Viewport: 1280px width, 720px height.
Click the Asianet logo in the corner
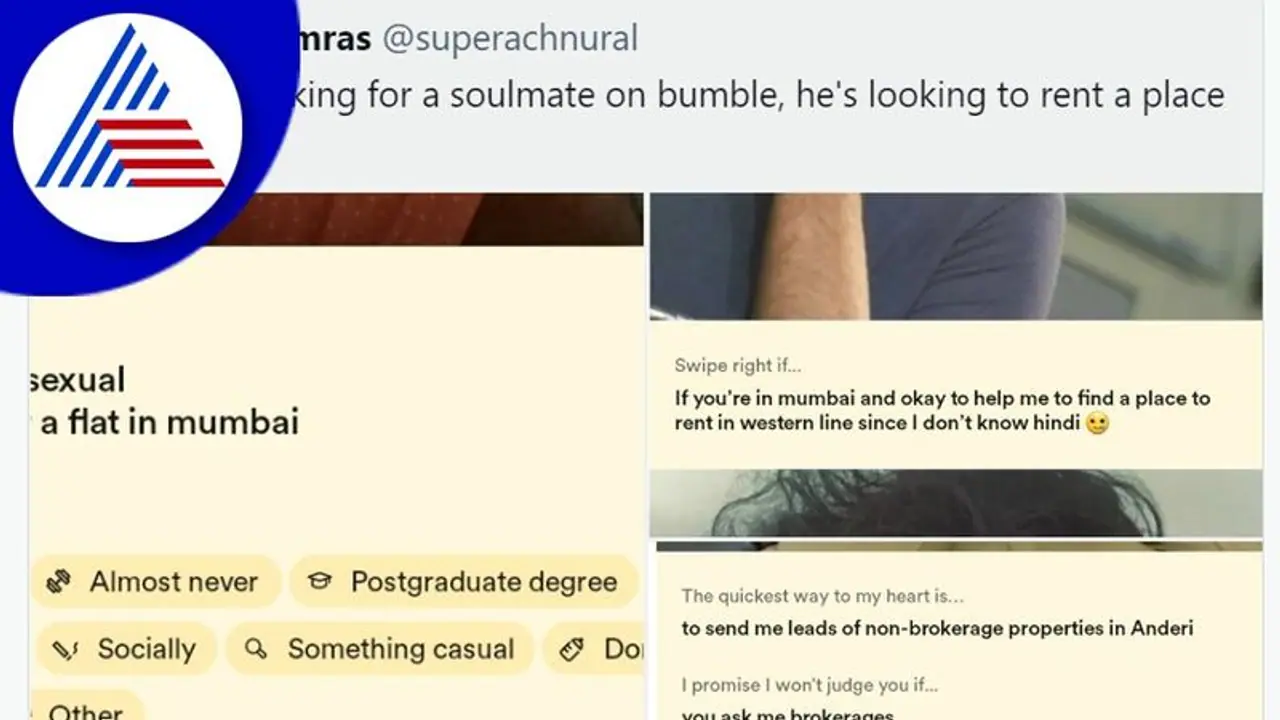[127, 127]
